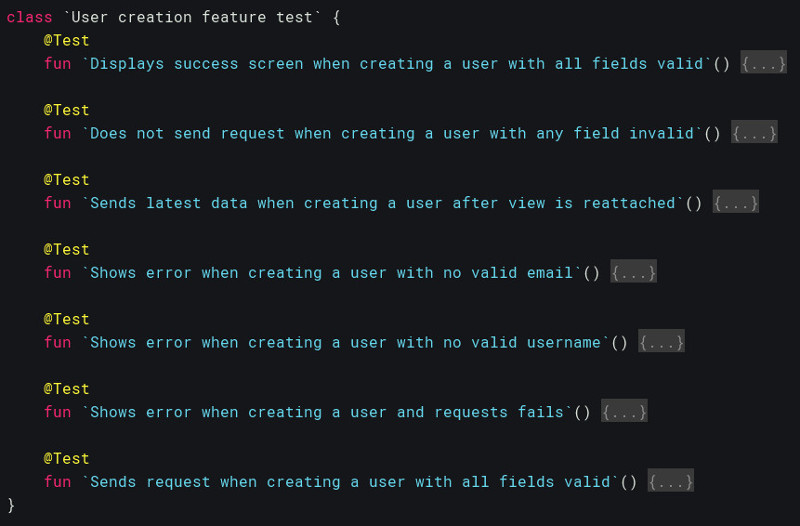Unfold the 'no valid username' test body
Image resolution: width=800 pixels, height=526 pixels.
[661, 342]
